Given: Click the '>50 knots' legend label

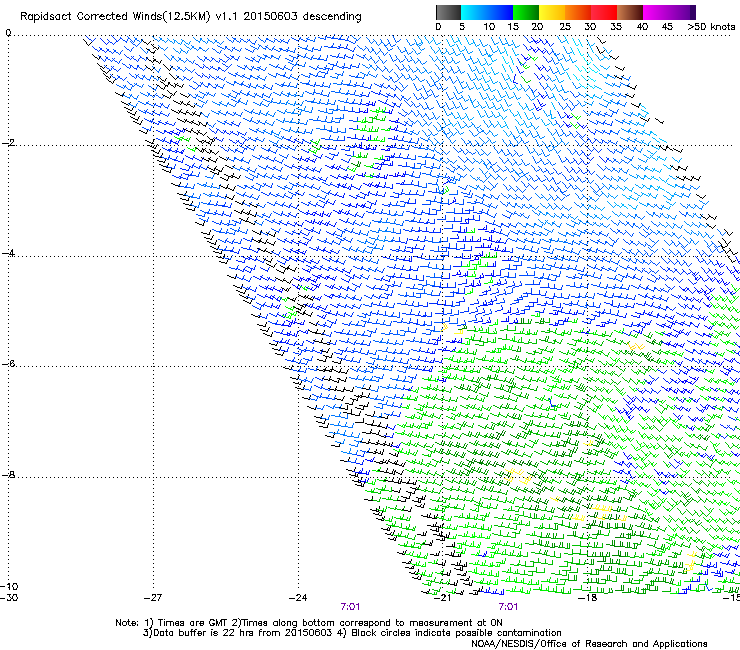Looking at the screenshot, I should pyautogui.click(x=711, y=27).
